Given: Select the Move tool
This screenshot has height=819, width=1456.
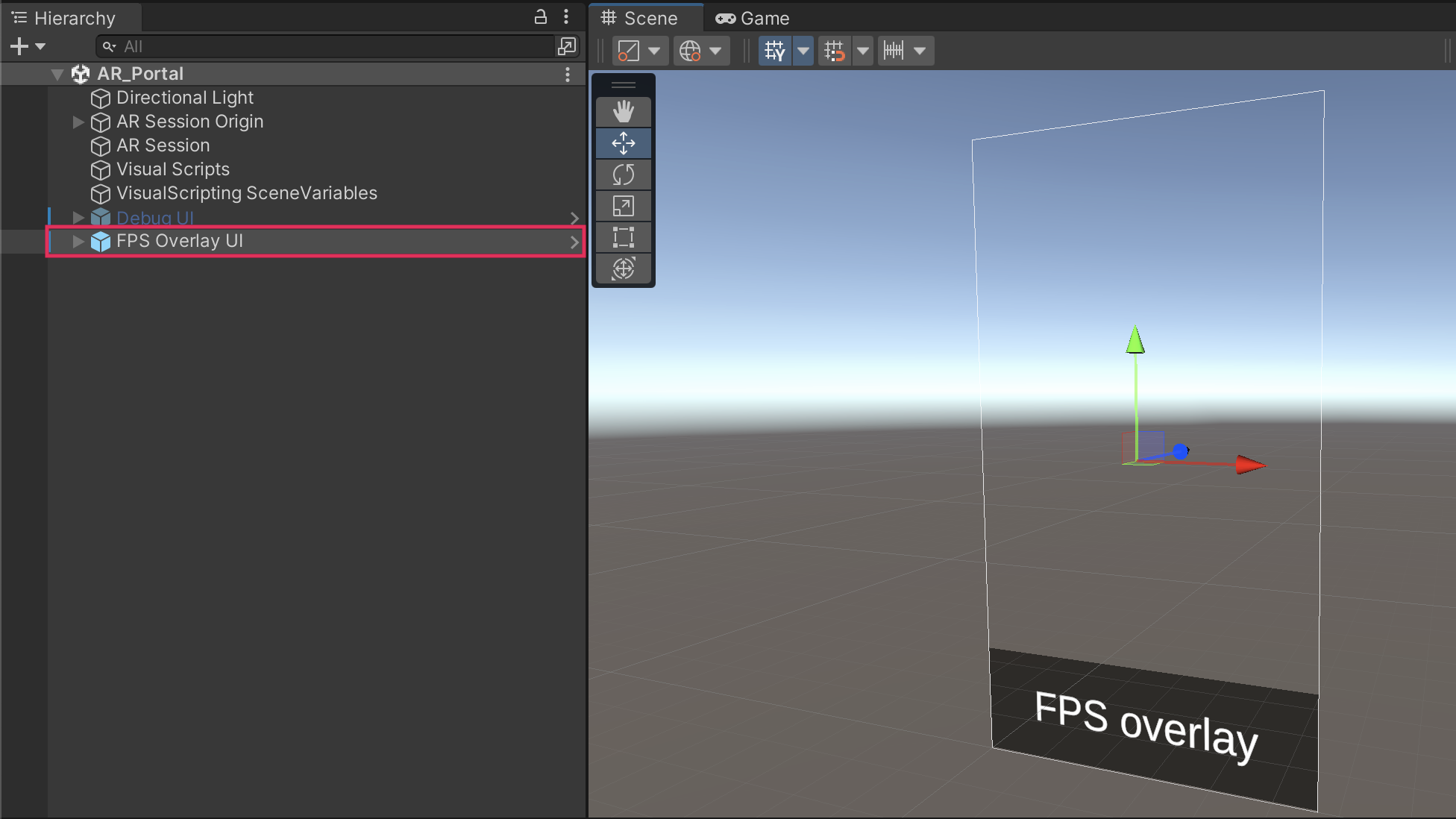Looking at the screenshot, I should 623,143.
